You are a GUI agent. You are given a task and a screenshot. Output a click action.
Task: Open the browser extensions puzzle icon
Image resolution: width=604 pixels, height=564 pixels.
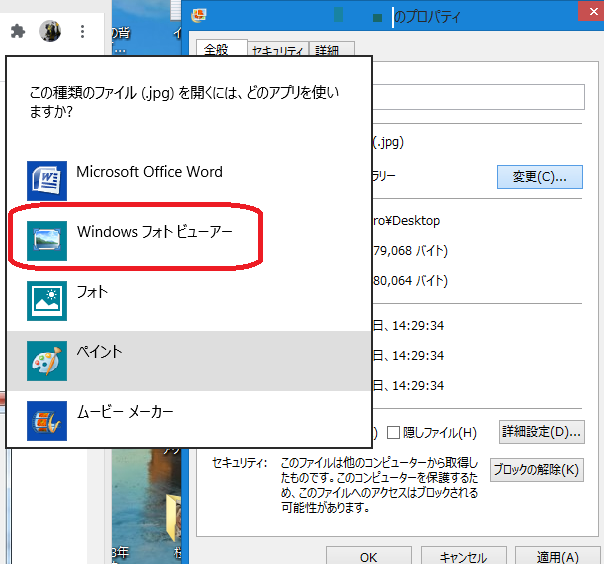pyautogui.click(x=18, y=31)
